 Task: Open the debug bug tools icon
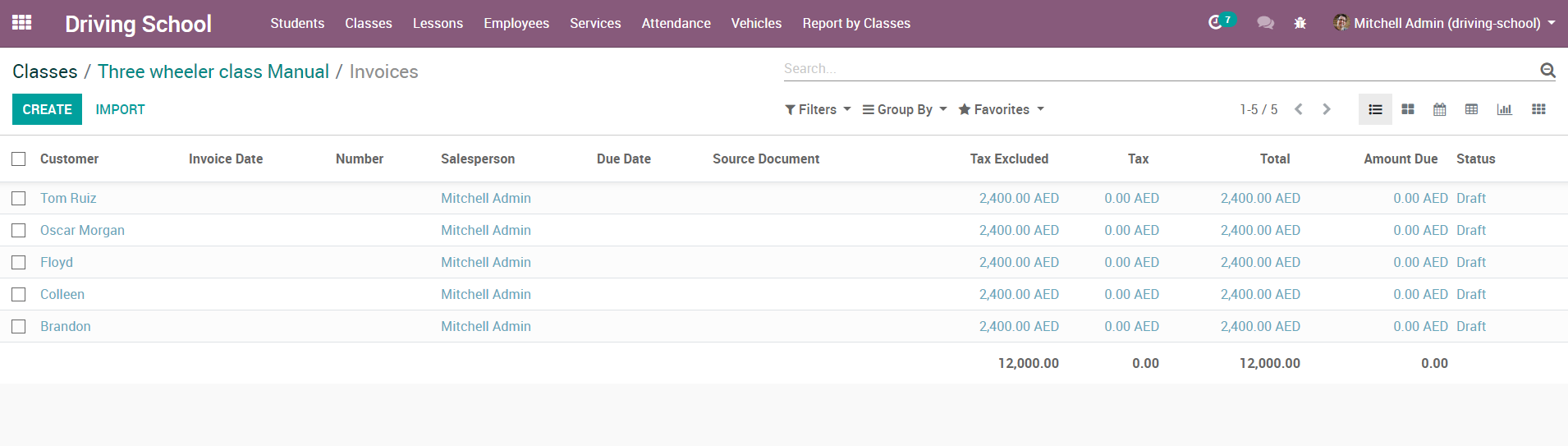click(x=1300, y=23)
